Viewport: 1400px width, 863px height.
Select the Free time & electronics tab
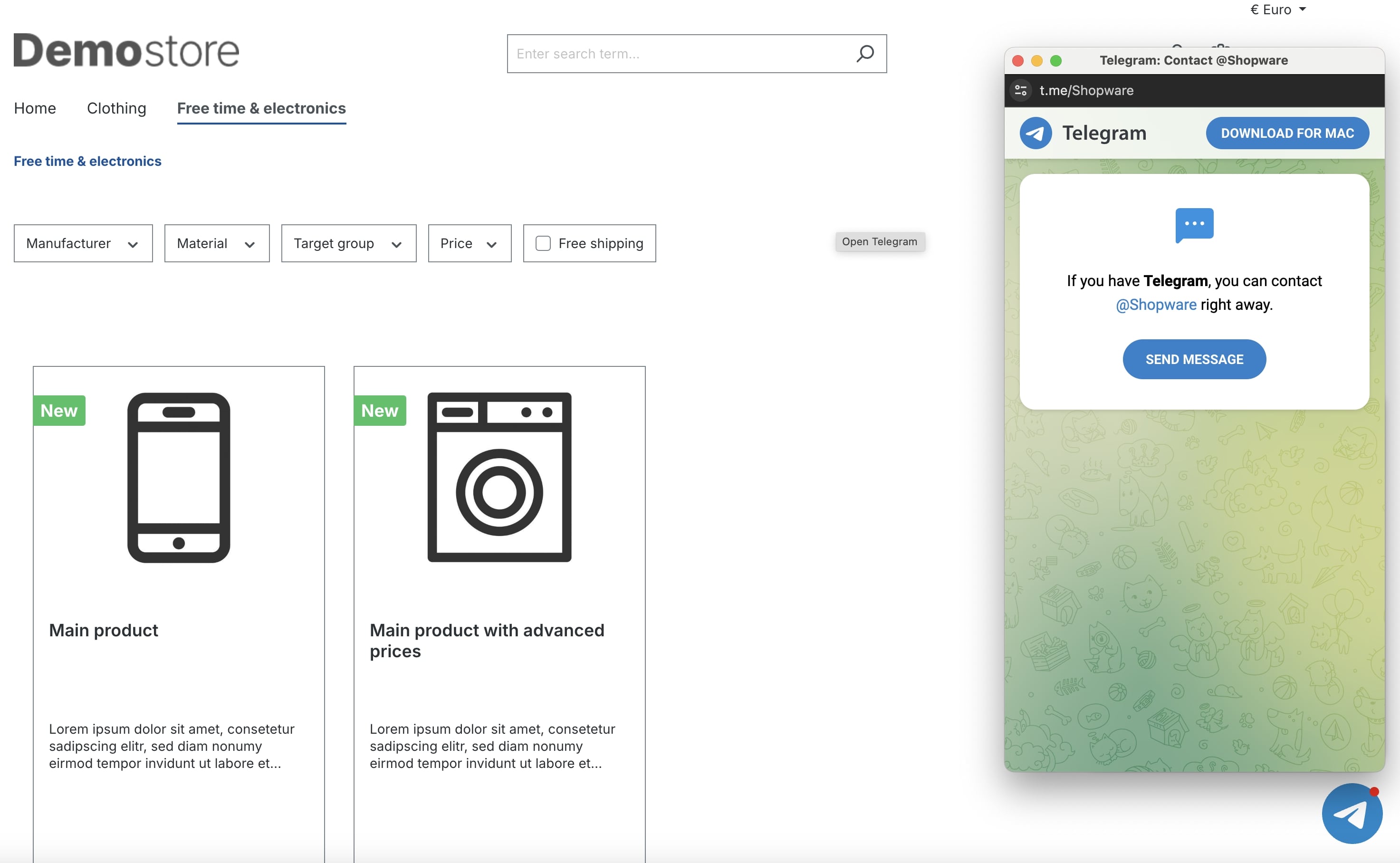pos(261,108)
